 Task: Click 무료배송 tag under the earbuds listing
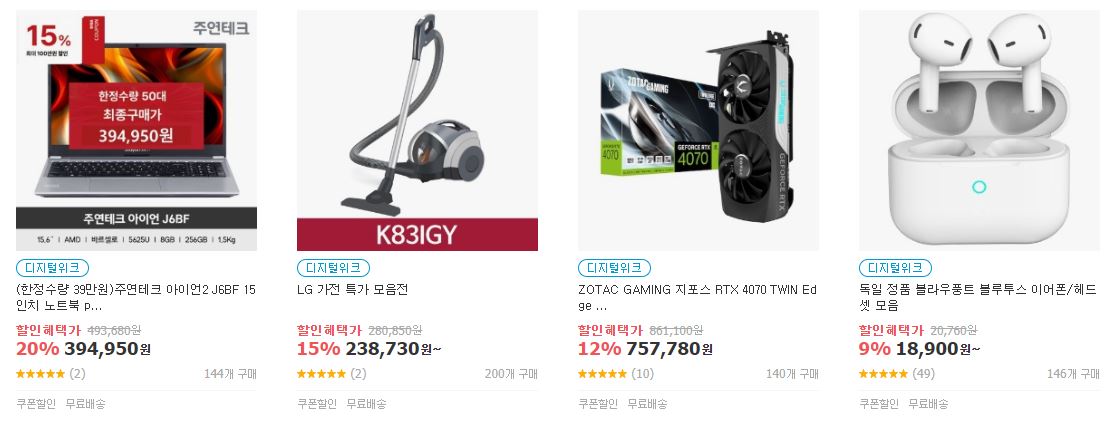pyautogui.click(x=929, y=404)
